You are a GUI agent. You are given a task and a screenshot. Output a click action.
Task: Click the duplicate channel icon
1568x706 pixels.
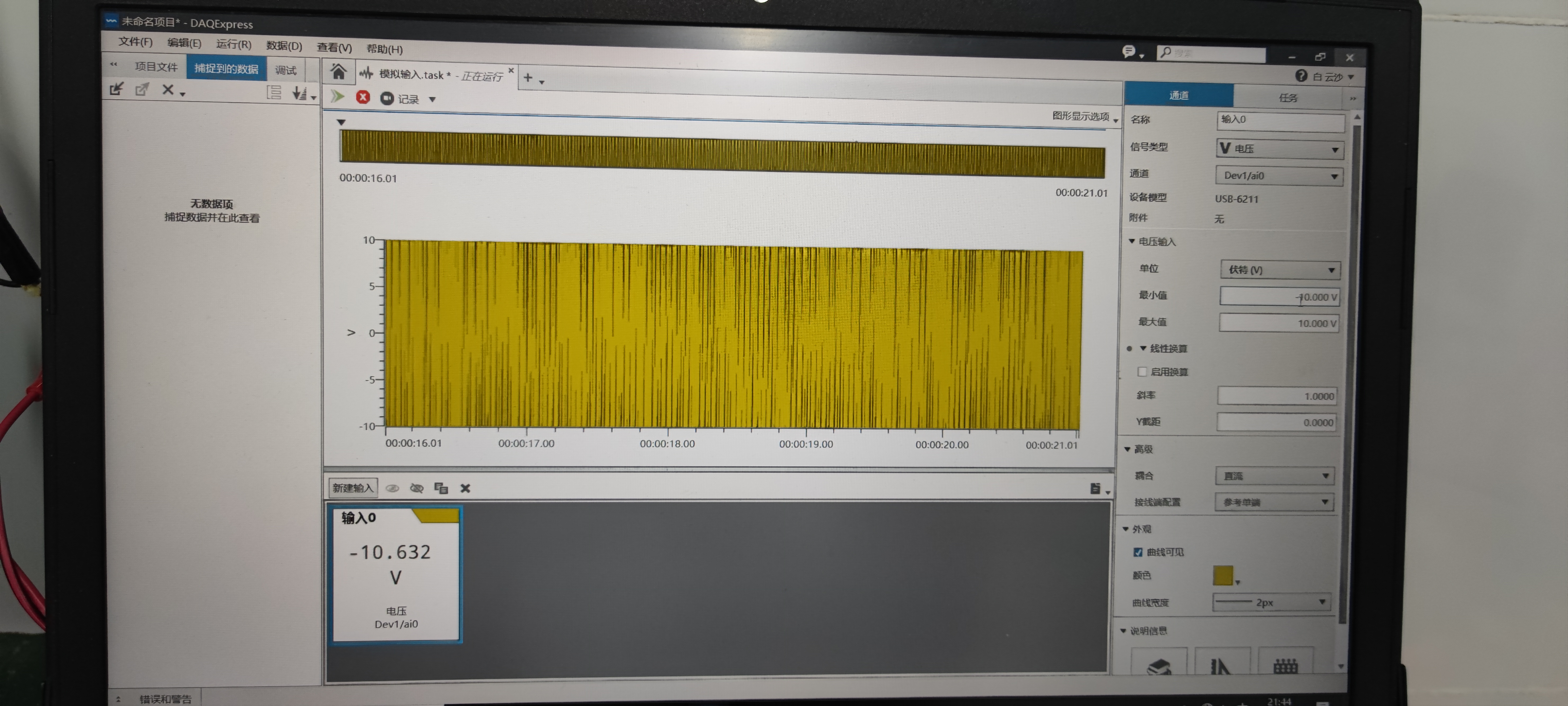click(441, 488)
